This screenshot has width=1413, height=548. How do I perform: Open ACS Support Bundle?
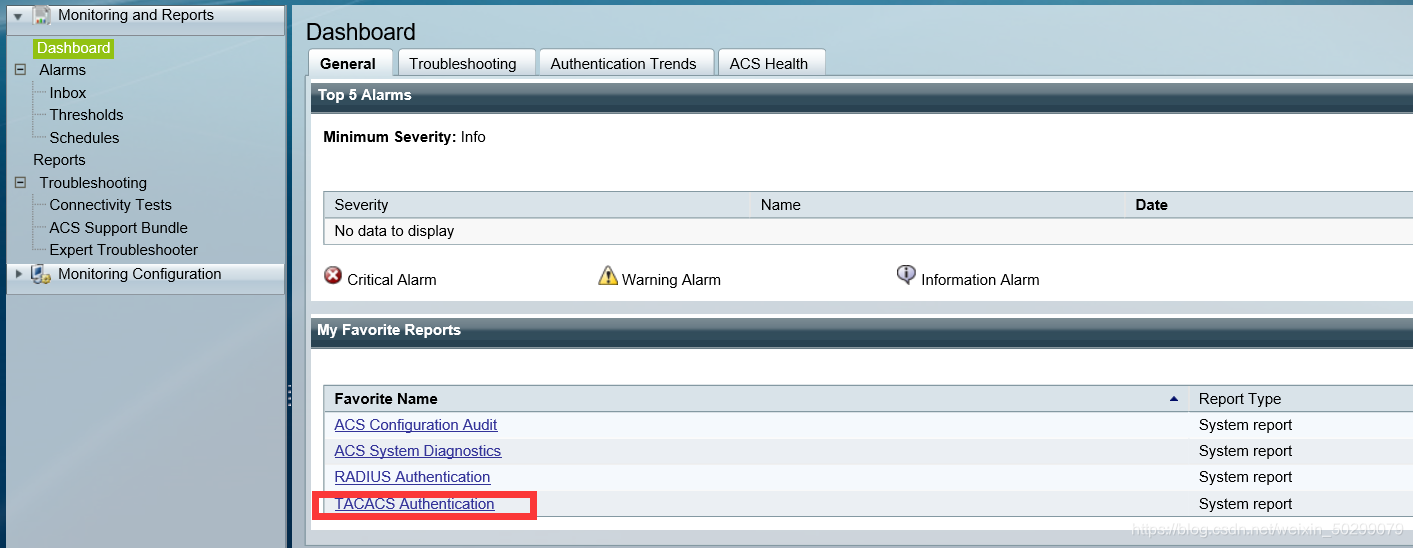click(118, 228)
